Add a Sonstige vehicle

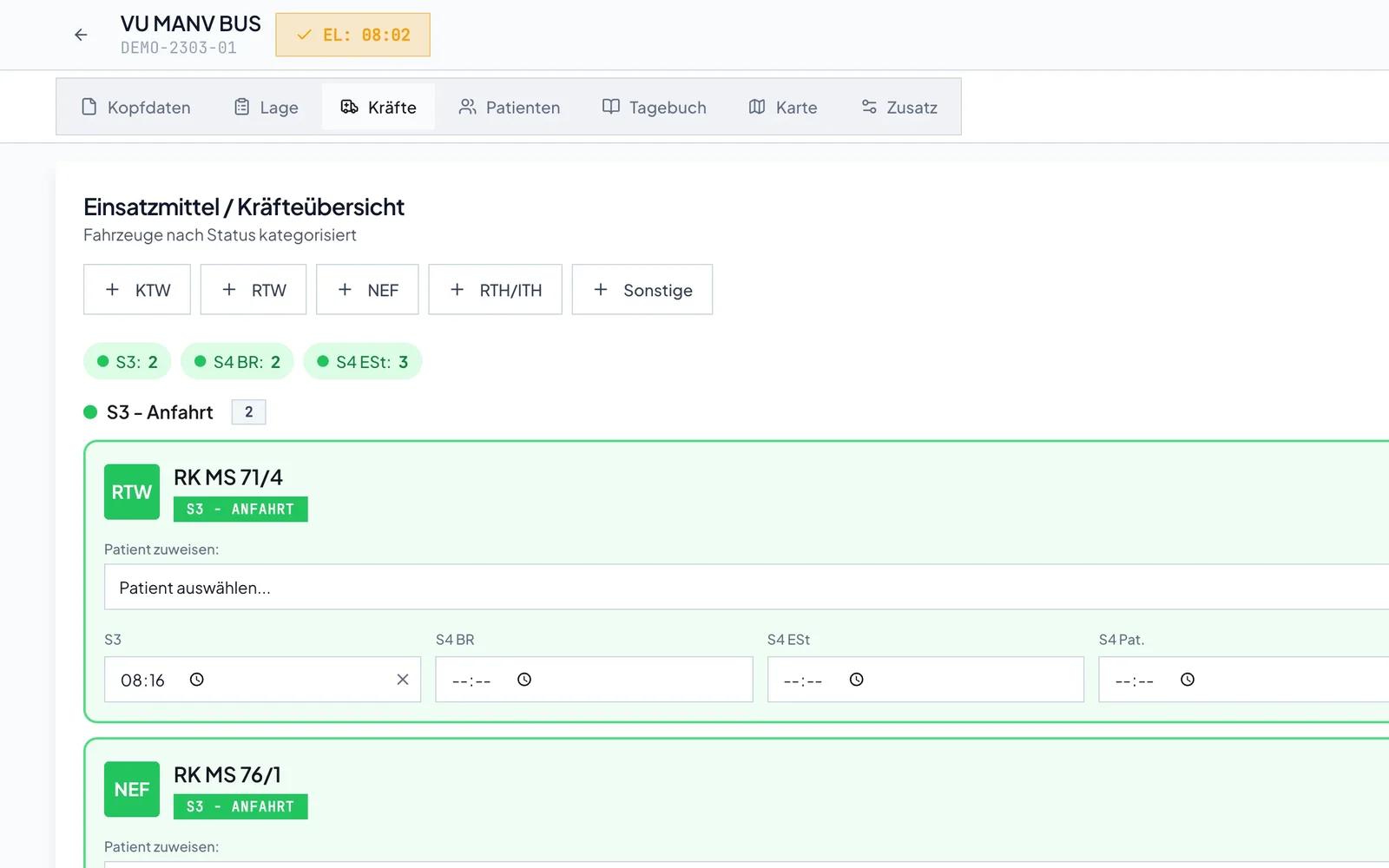point(642,290)
